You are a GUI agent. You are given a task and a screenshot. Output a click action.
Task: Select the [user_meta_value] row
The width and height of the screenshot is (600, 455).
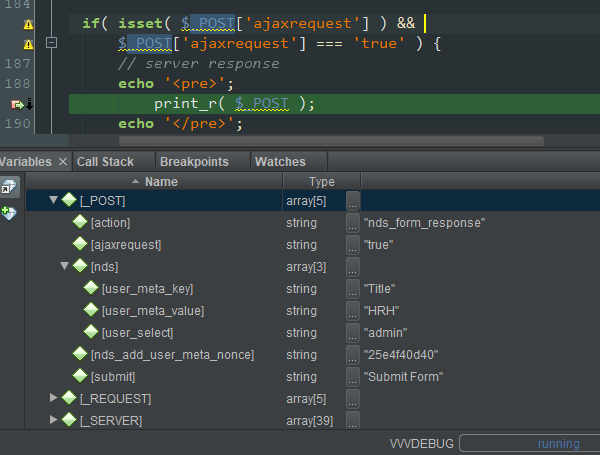click(x=313, y=311)
